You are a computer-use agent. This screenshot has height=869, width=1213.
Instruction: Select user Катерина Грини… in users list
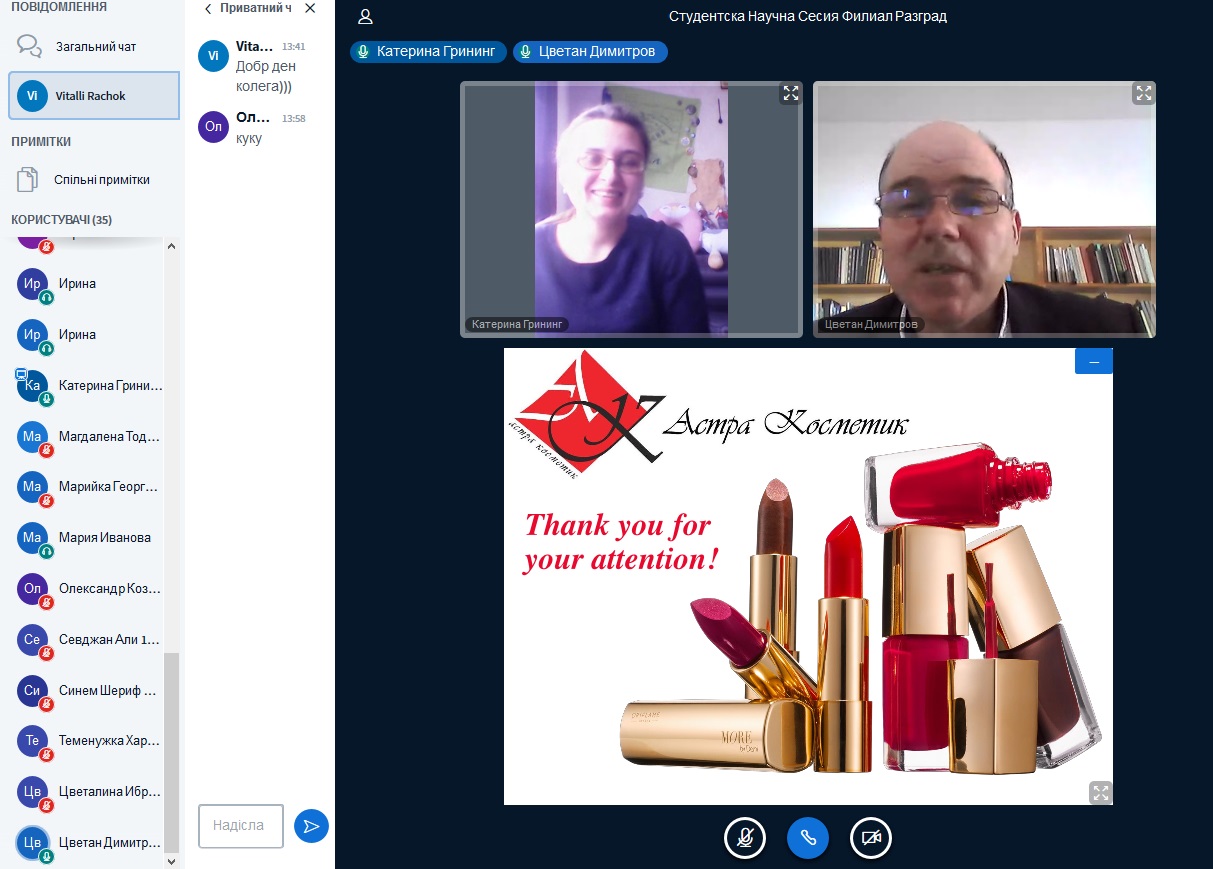coord(89,386)
